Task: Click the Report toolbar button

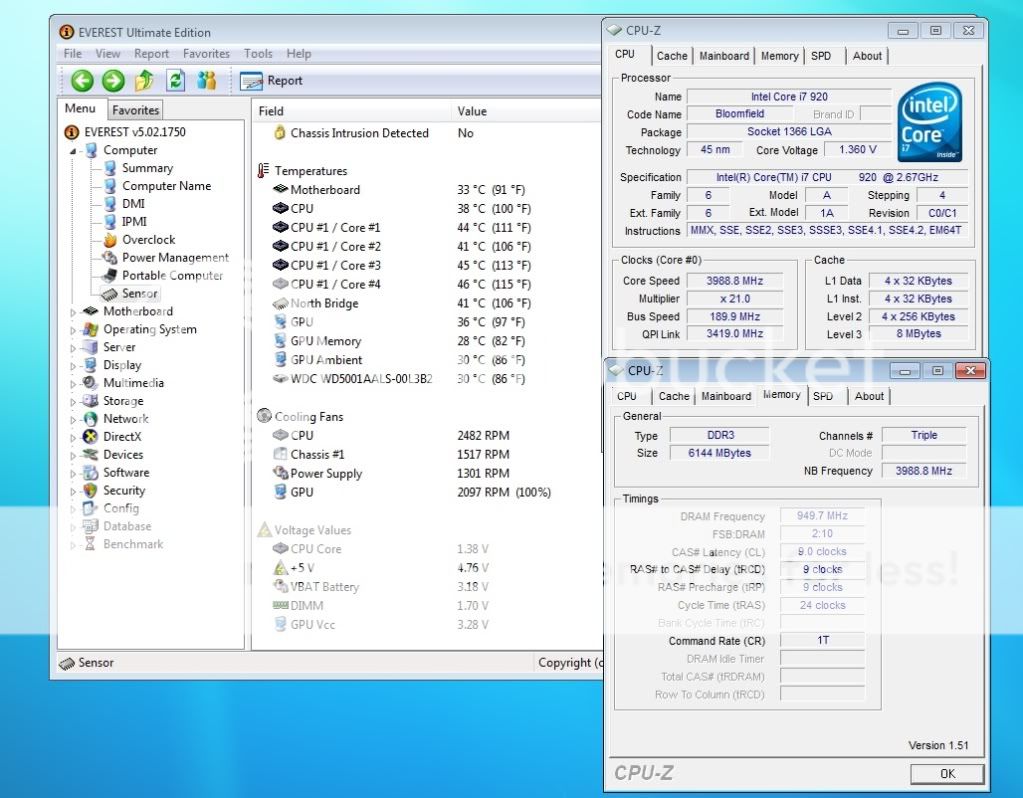Action: [272, 81]
